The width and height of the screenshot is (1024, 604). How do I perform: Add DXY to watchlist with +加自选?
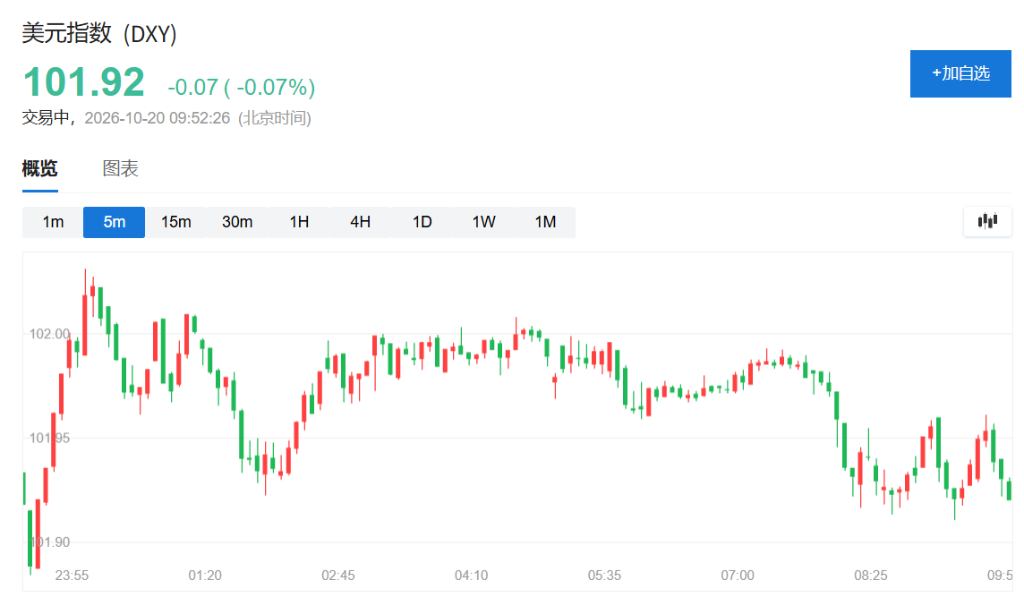click(x=960, y=74)
